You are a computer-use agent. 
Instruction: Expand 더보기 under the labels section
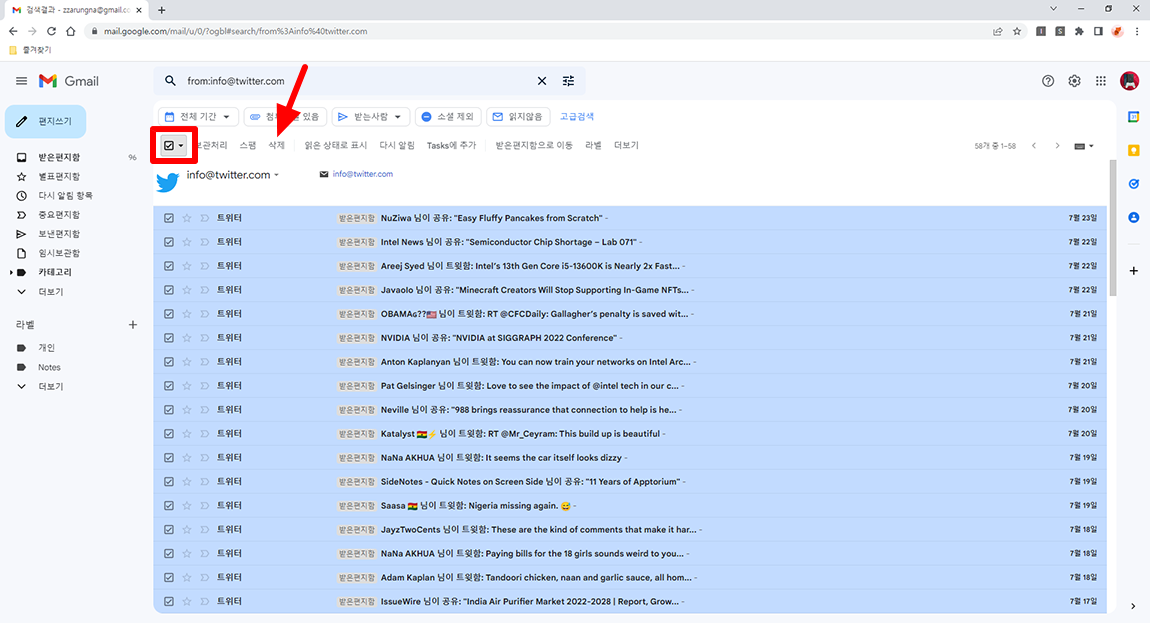50,386
